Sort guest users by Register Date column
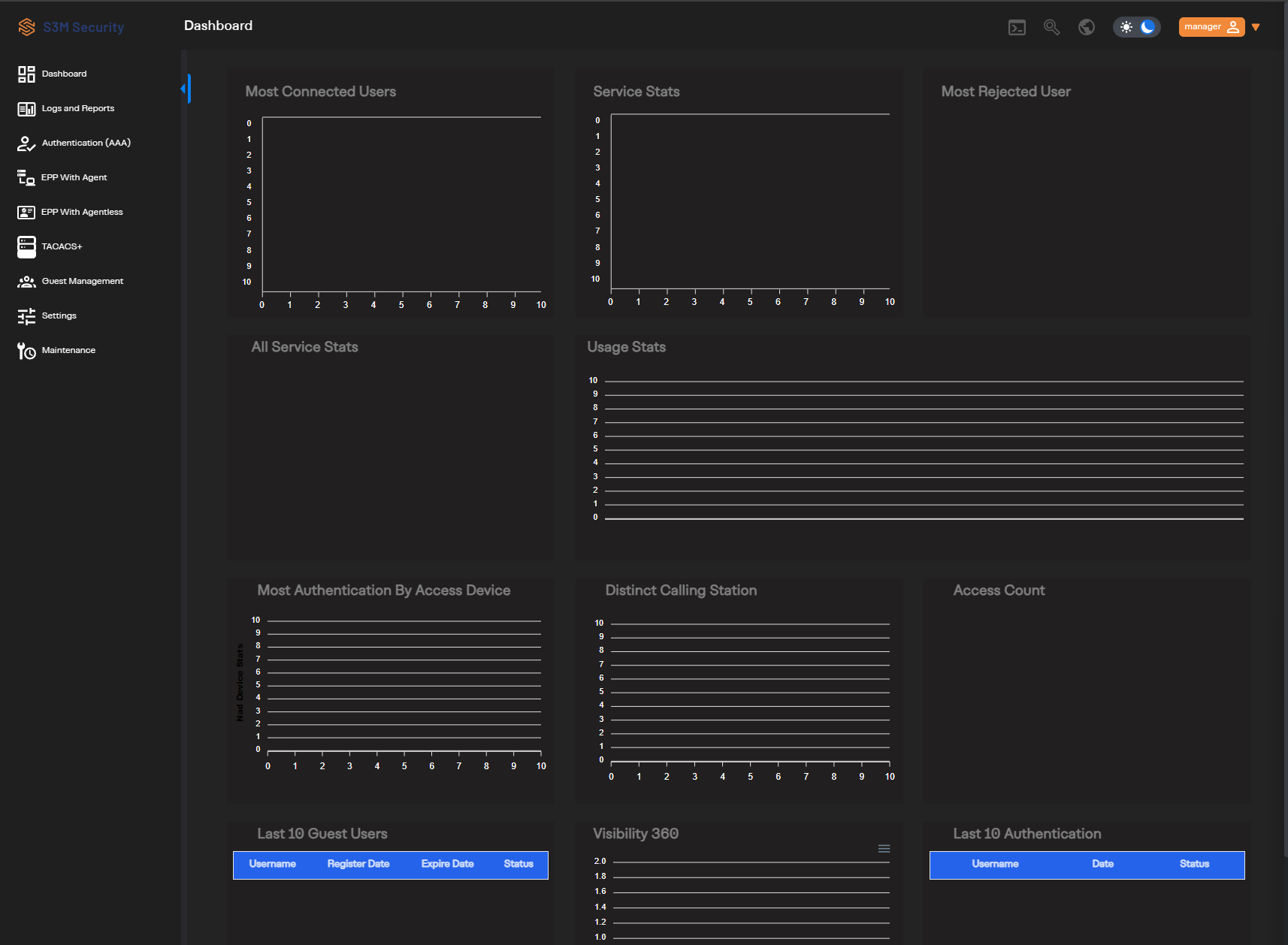 (358, 864)
